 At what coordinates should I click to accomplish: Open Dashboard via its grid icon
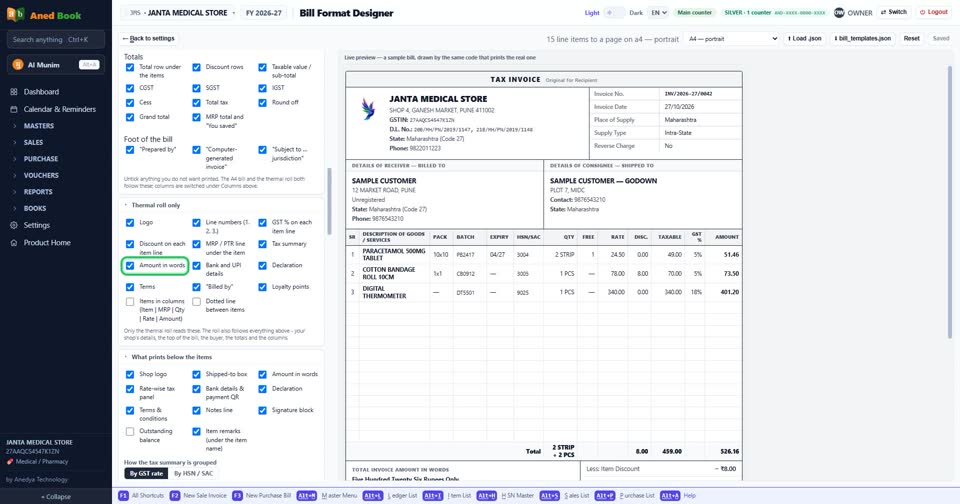point(13,92)
